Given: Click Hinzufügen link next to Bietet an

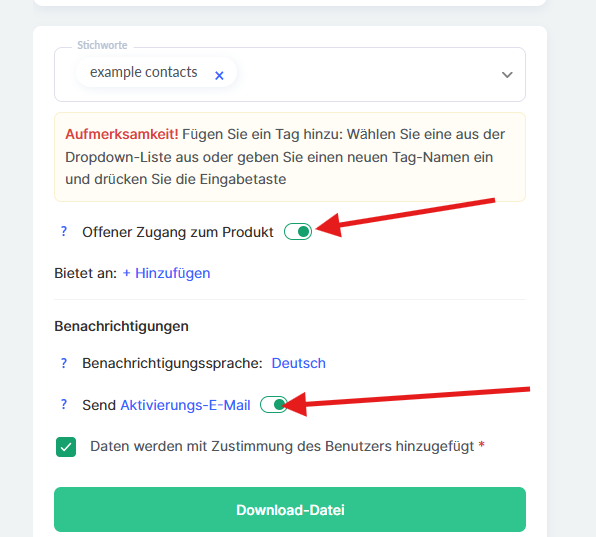Looking at the screenshot, I should 173,273.
